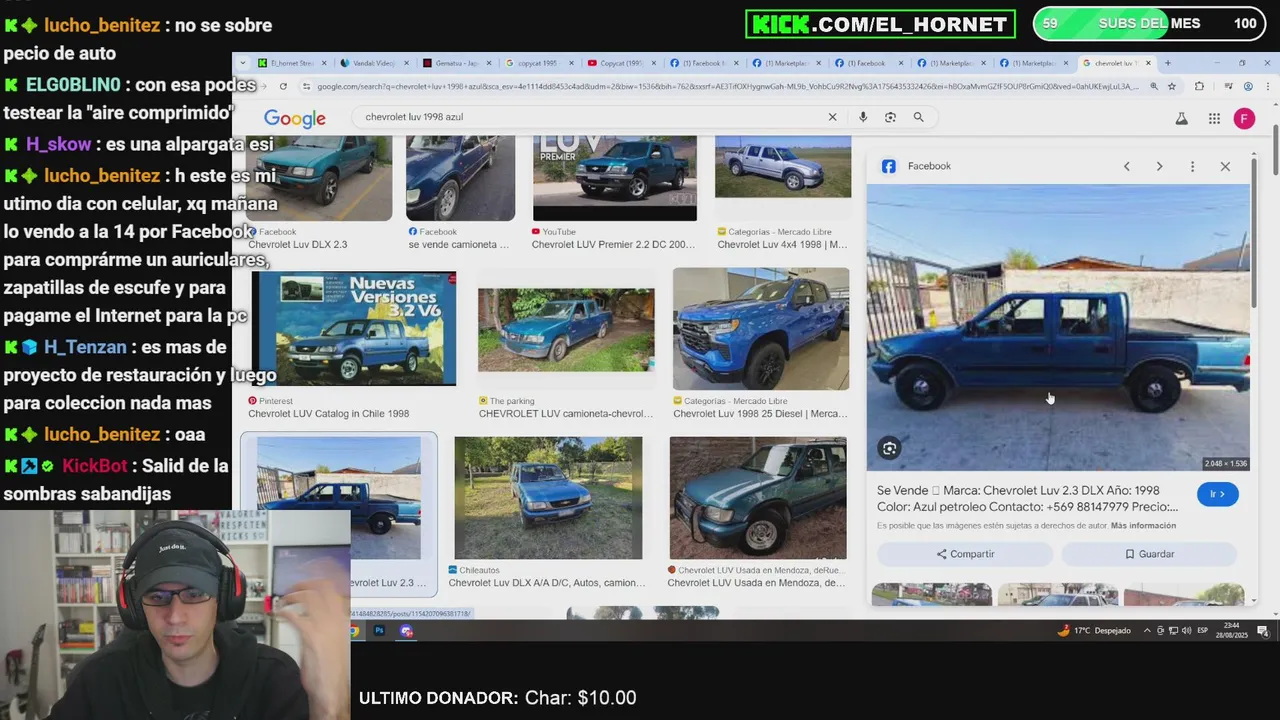This screenshot has height=720, width=1280.
Task: Open 'se vende camioneta' Facebook image
Action: click(x=460, y=178)
